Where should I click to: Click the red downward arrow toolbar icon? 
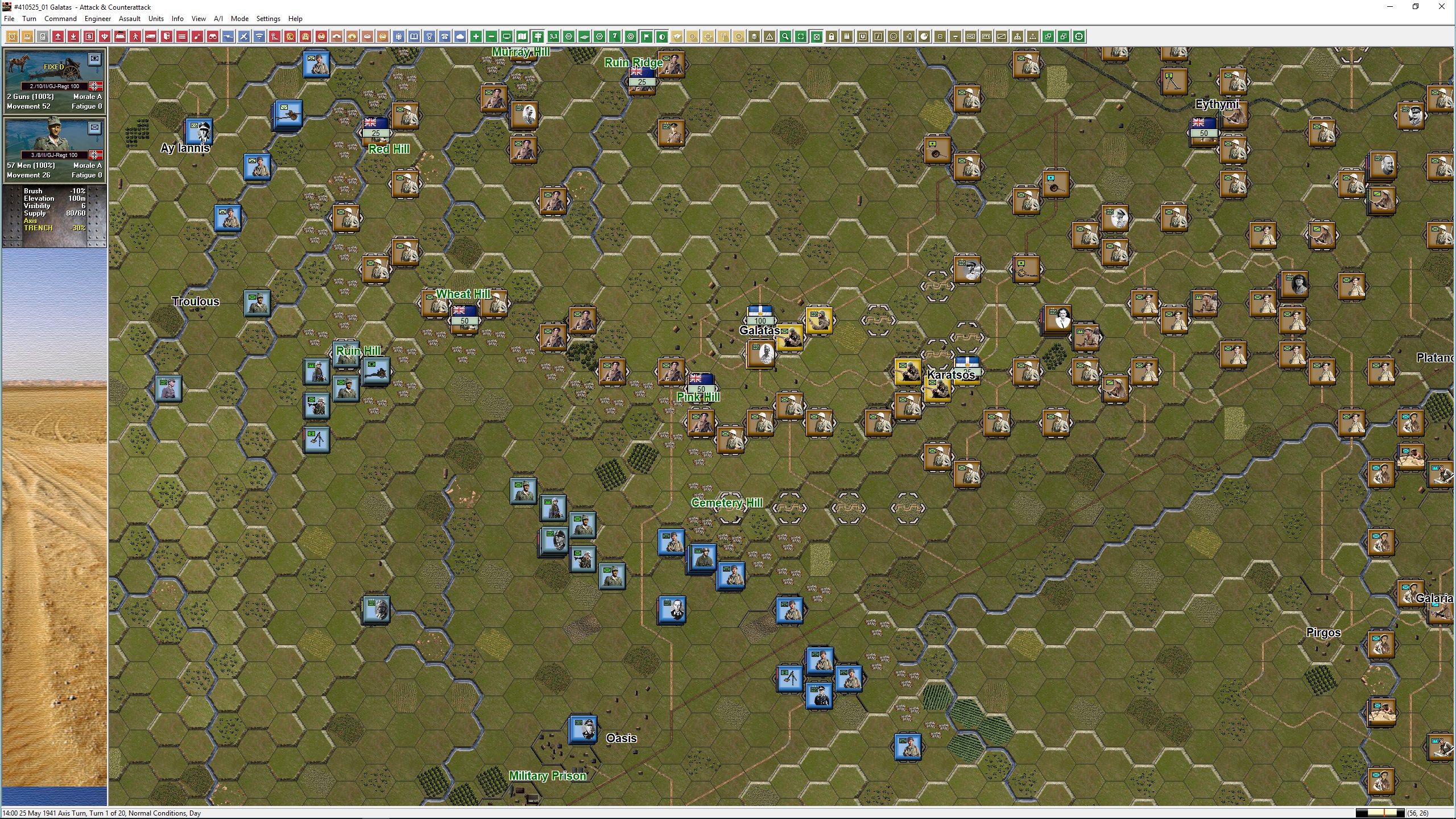click(73, 37)
